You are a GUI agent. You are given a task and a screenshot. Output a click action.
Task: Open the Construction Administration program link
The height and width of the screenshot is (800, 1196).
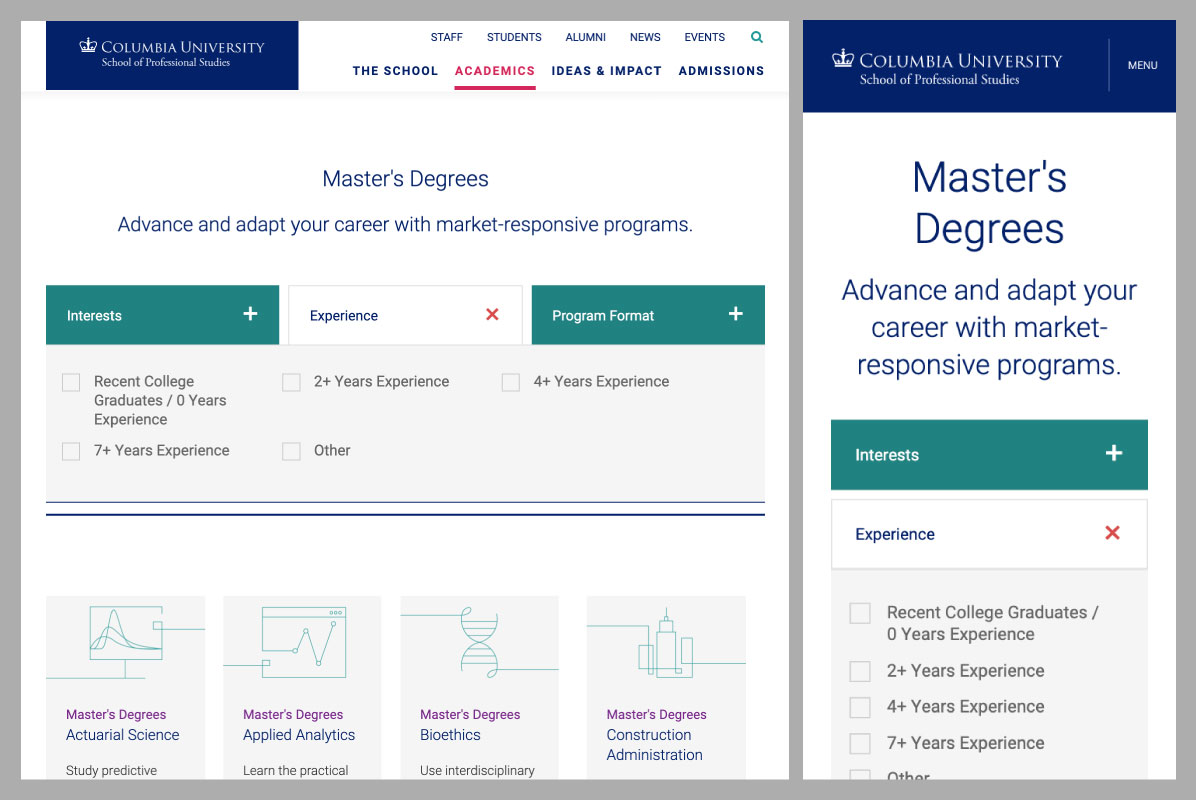654,745
